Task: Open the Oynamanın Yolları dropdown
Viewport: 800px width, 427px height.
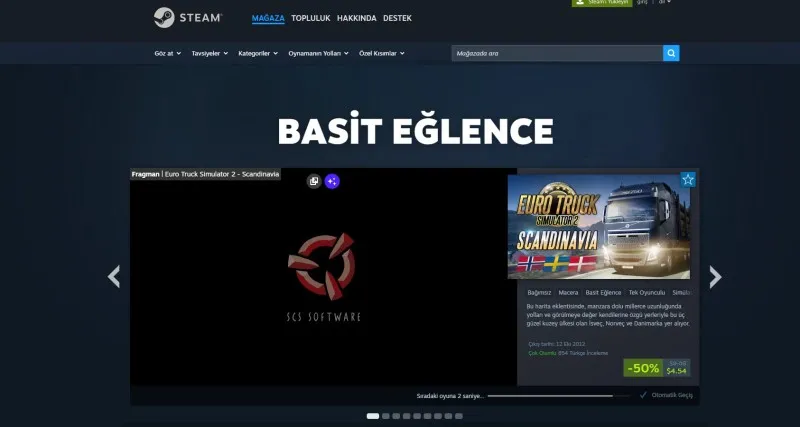Action: coord(318,53)
